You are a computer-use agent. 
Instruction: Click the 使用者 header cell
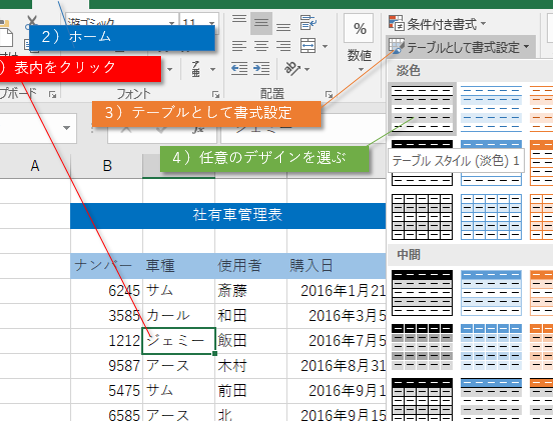(x=251, y=266)
